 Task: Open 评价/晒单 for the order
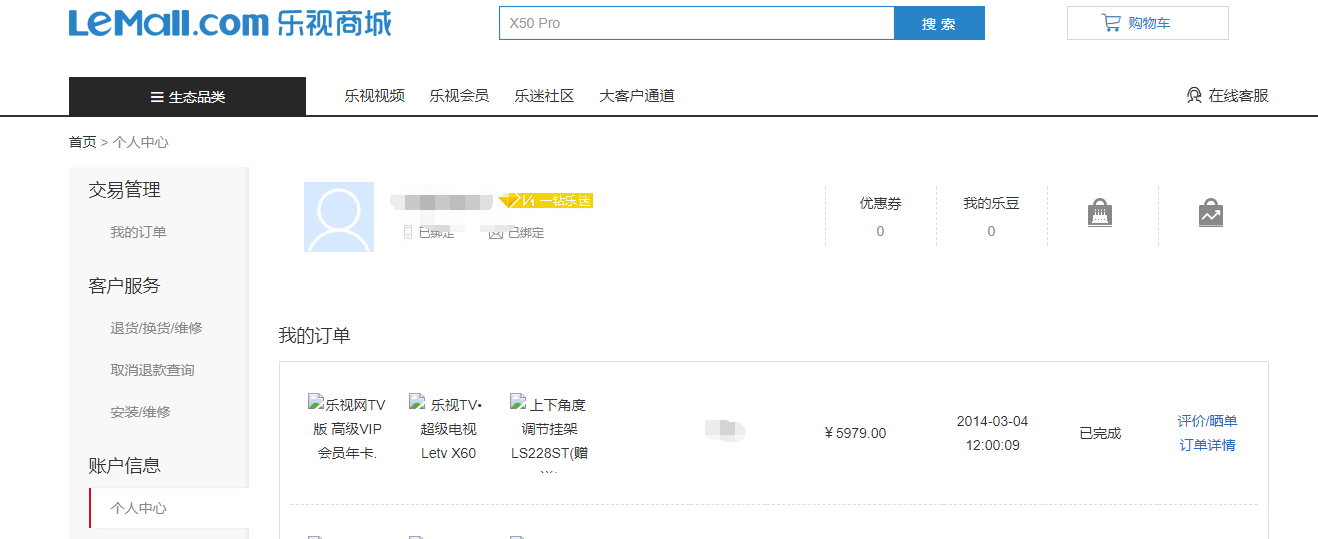1207,421
